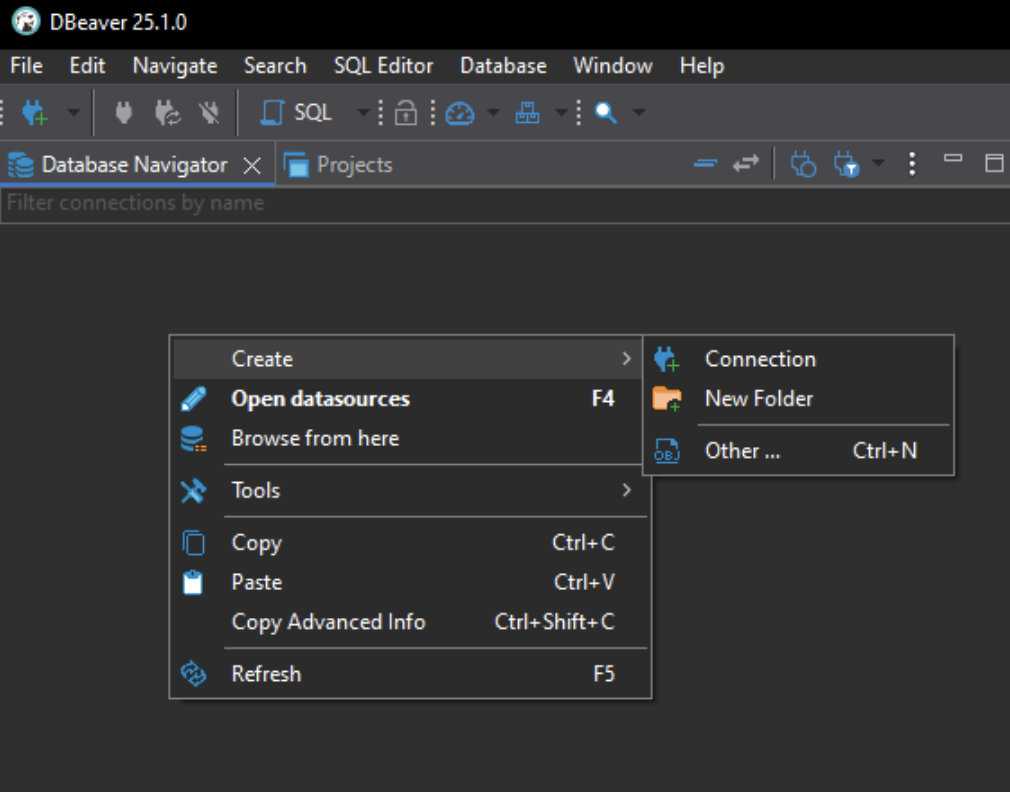Toggle Link with Editor double-arrow icon
1010x792 pixels.
tap(746, 164)
